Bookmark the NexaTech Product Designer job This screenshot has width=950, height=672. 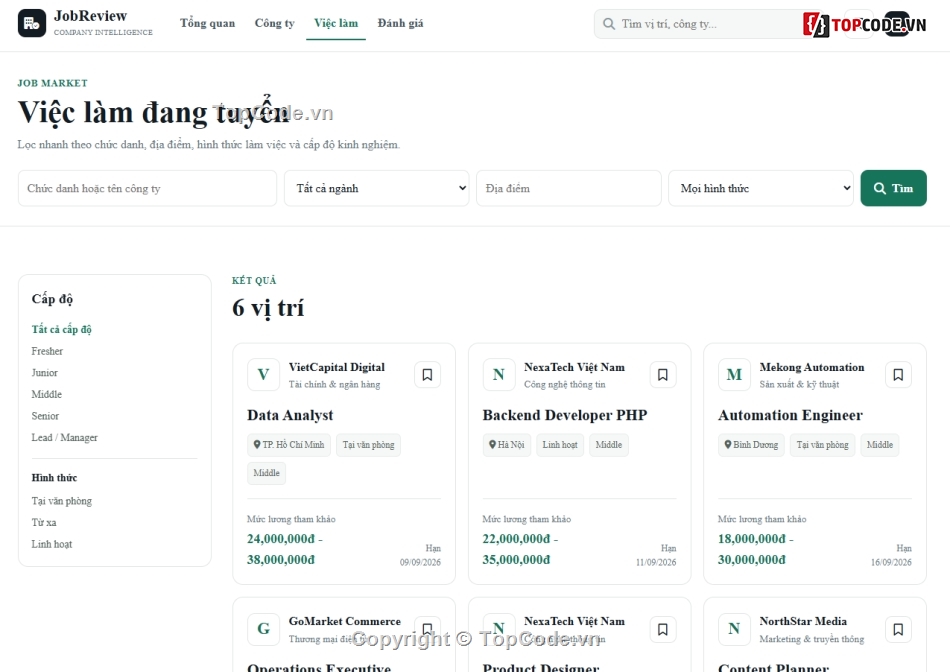click(663, 629)
